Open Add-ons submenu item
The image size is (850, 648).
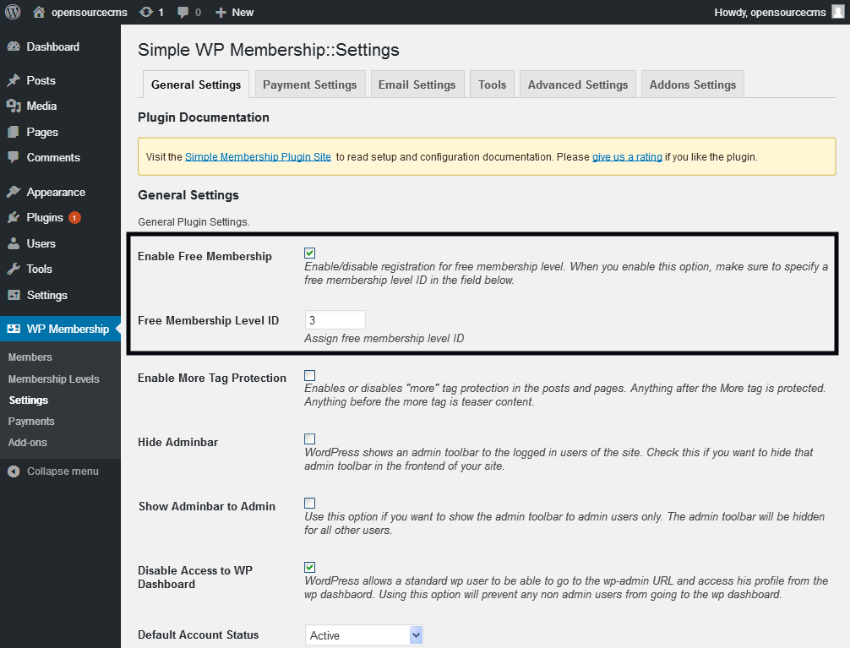coord(27,442)
